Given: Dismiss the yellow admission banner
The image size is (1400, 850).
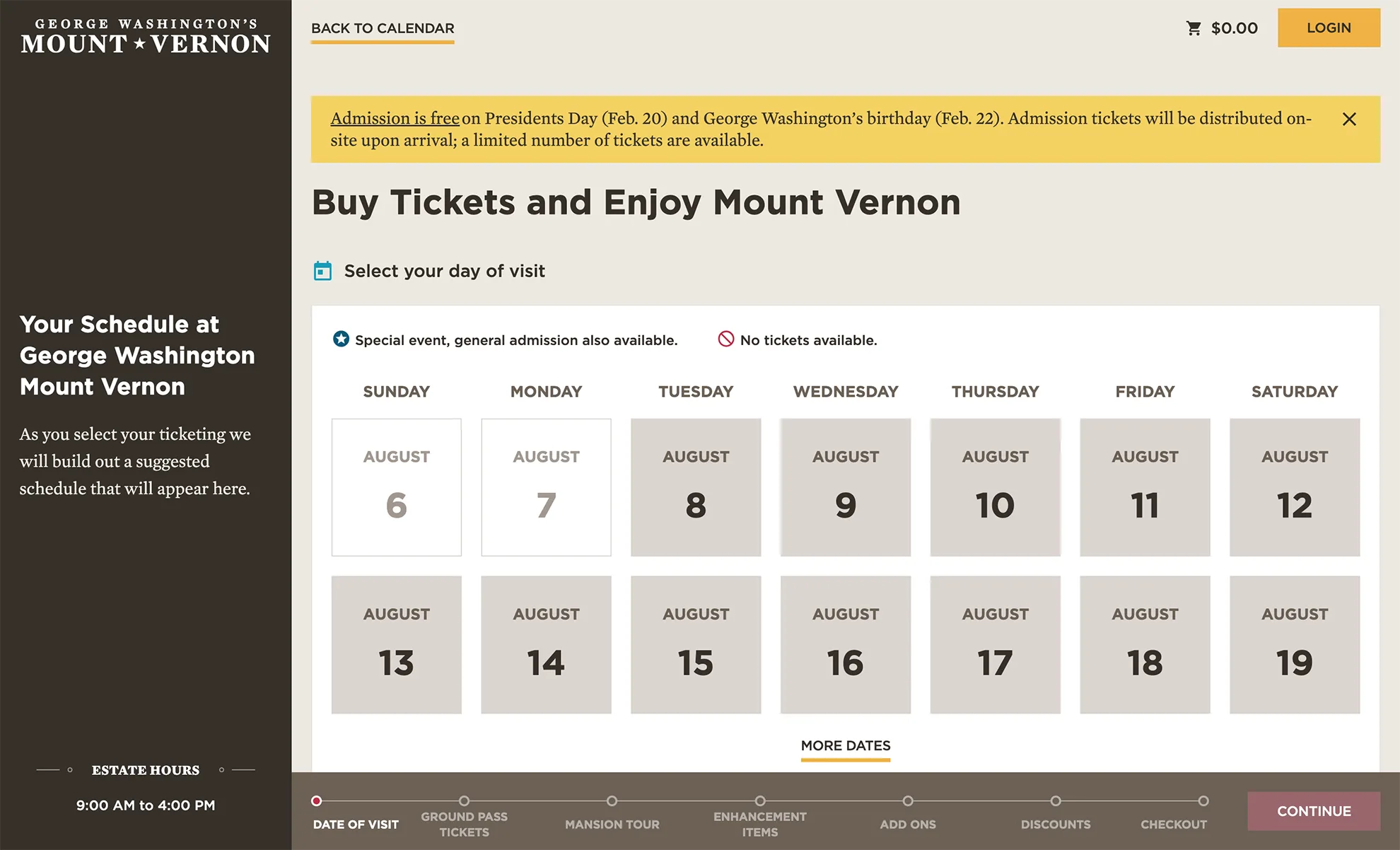Looking at the screenshot, I should pyautogui.click(x=1349, y=119).
